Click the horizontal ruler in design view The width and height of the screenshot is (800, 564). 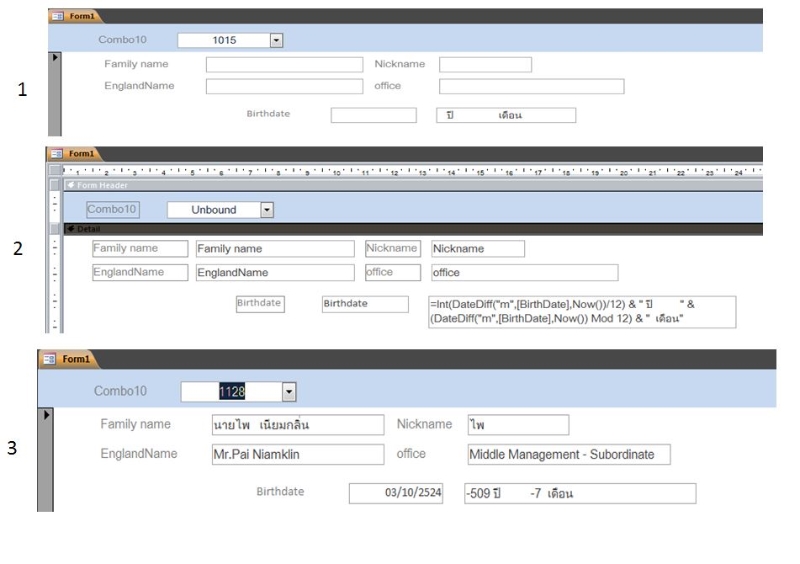pyautogui.click(x=400, y=170)
